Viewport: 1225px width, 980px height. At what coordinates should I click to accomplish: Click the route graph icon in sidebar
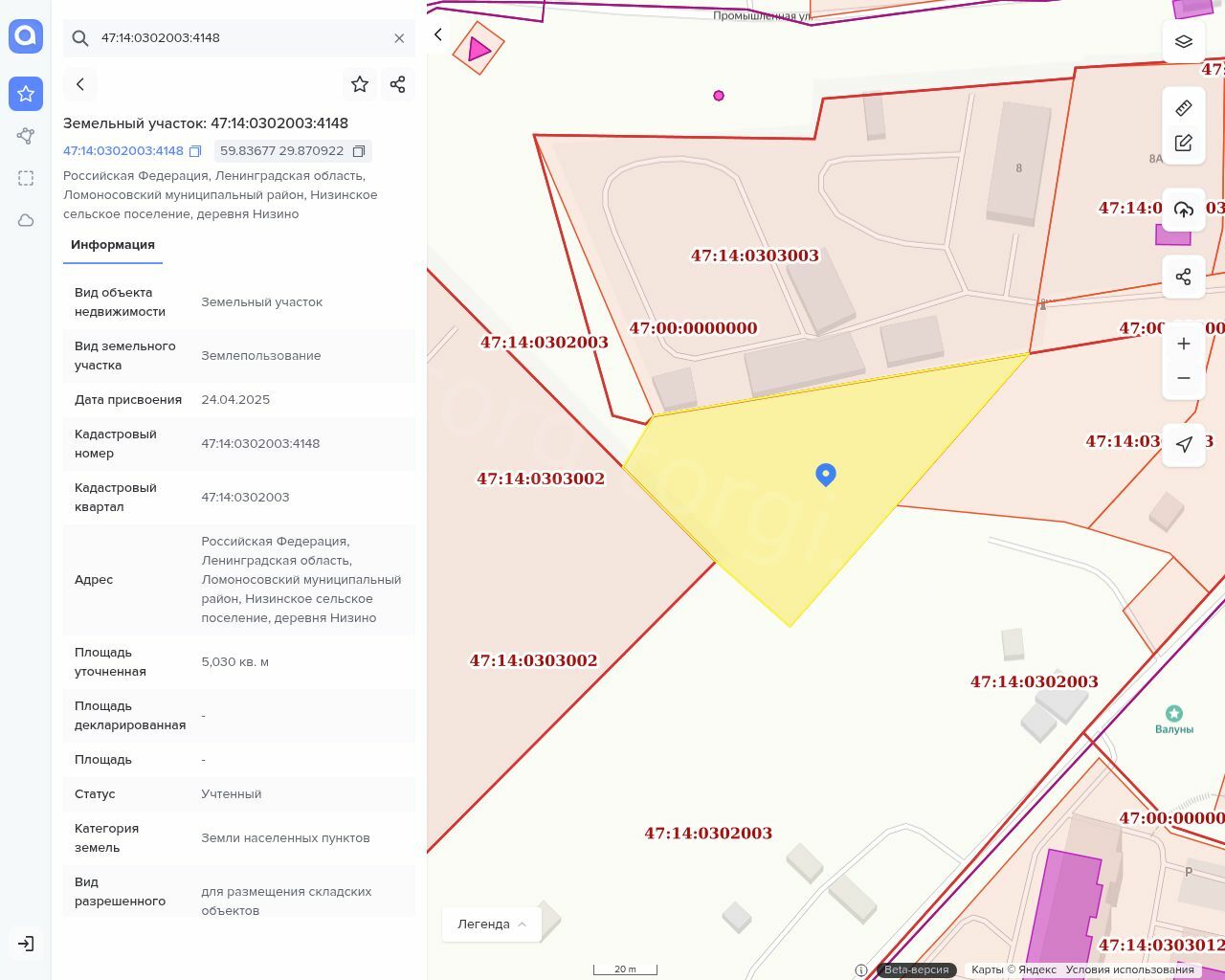[x=26, y=136]
